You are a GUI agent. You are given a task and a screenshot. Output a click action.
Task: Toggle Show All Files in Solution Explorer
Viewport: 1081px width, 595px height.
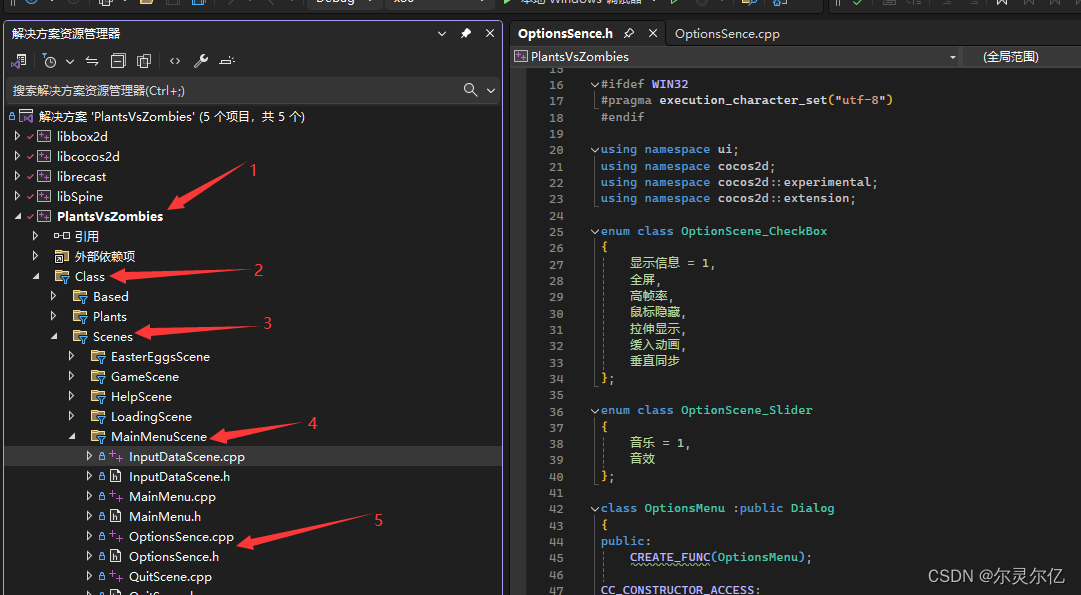click(144, 61)
